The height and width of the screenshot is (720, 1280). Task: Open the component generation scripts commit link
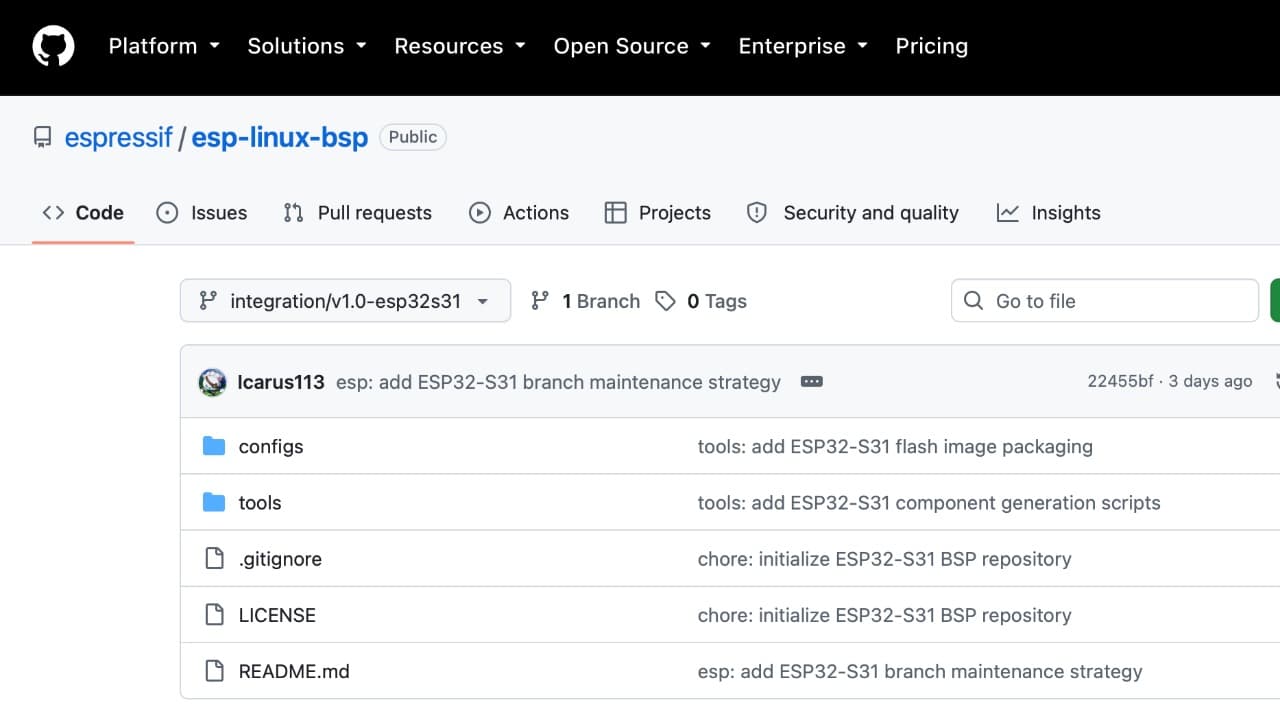pyautogui.click(x=929, y=503)
